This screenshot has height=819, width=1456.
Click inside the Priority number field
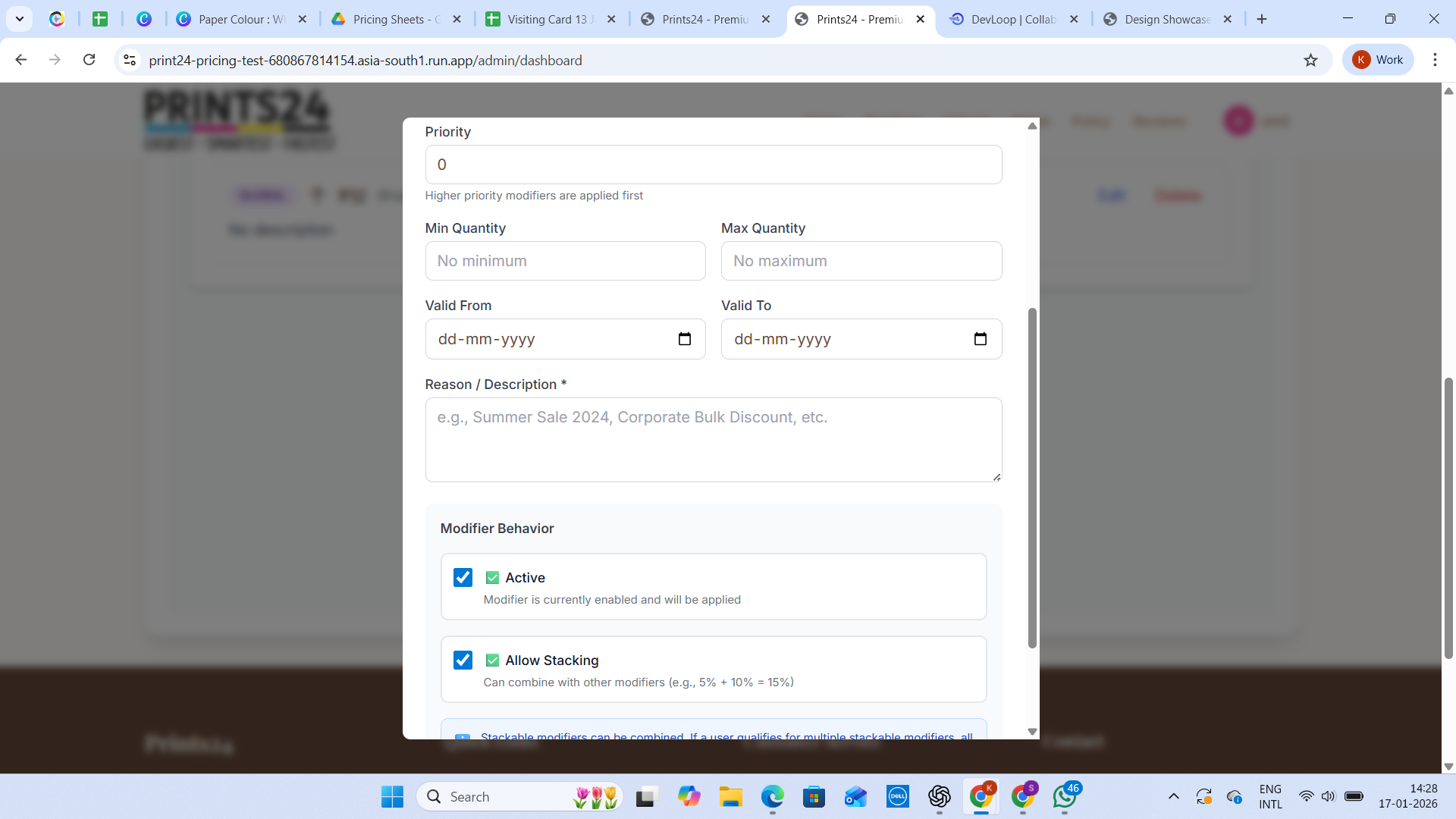(714, 165)
